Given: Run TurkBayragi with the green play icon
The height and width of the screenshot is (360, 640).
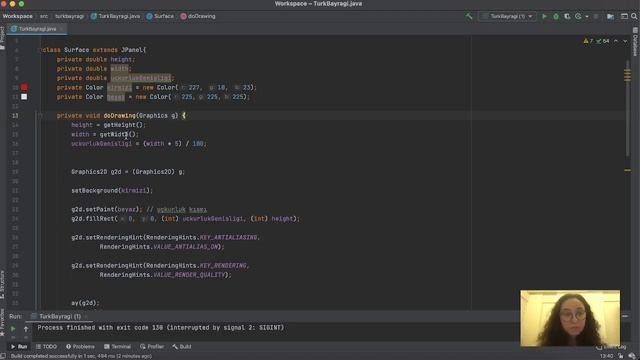Looking at the screenshot, I should point(544,16).
